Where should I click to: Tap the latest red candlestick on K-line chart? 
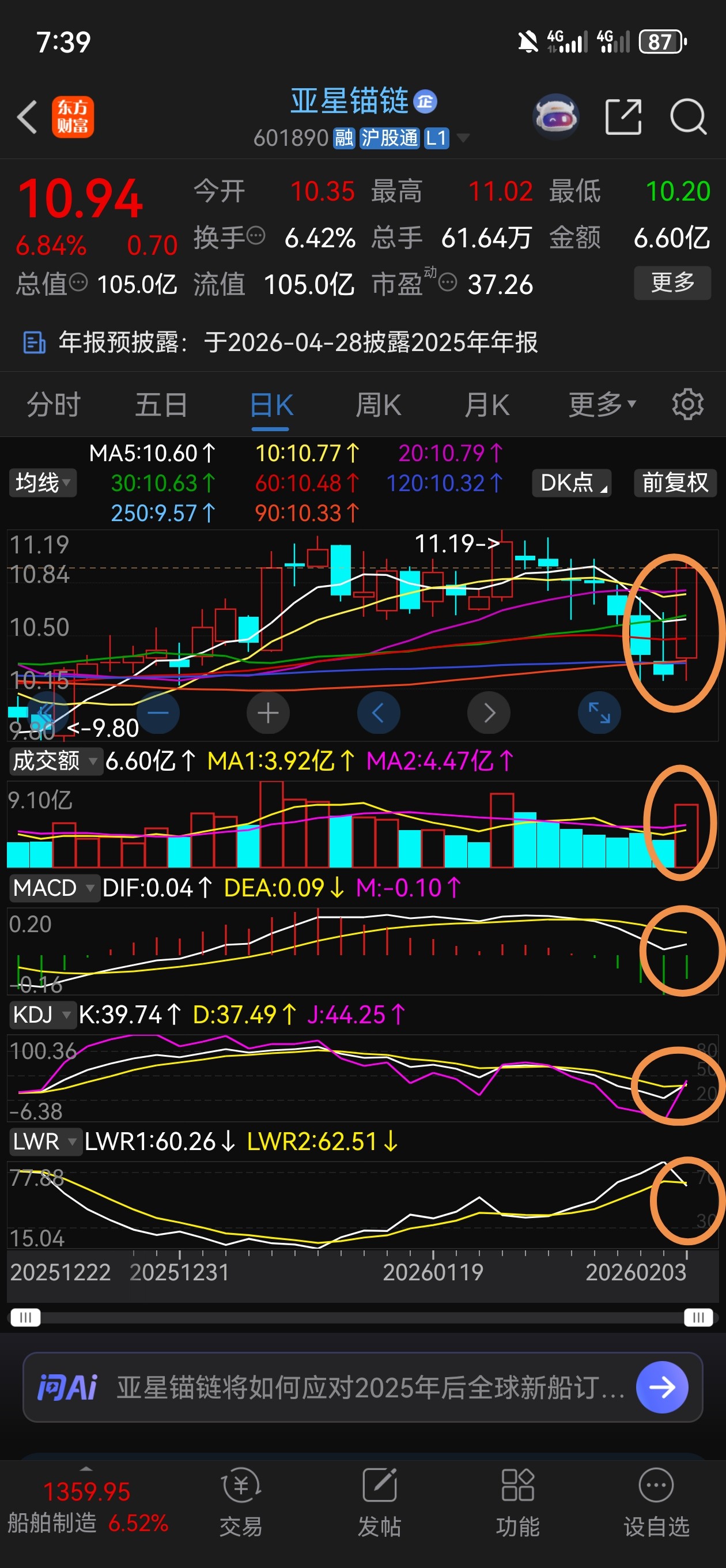click(x=686, y=612)
